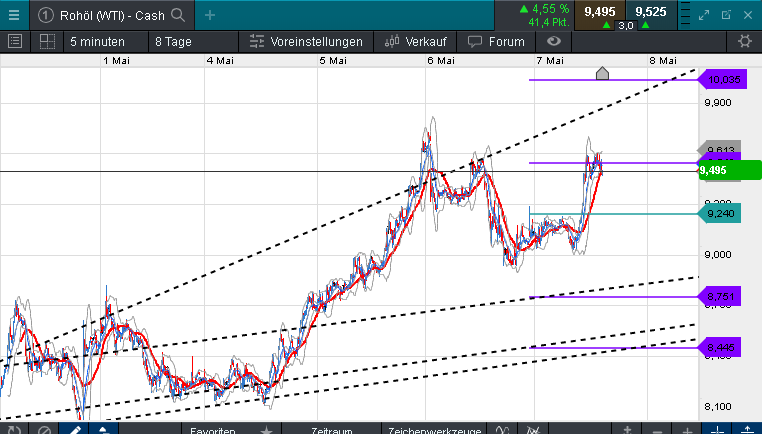This screenshot has height=434, width=762.
Task: Click the buy price 9,525 box
Action: 651,15
